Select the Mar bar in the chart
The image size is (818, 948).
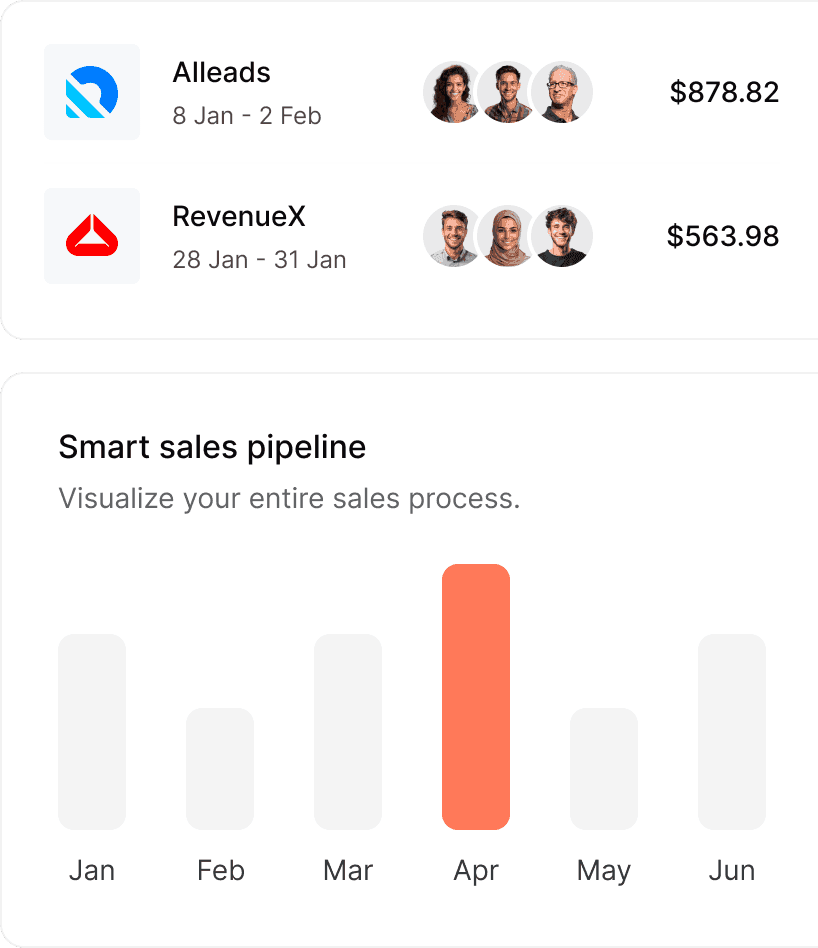tap(348, 732)
